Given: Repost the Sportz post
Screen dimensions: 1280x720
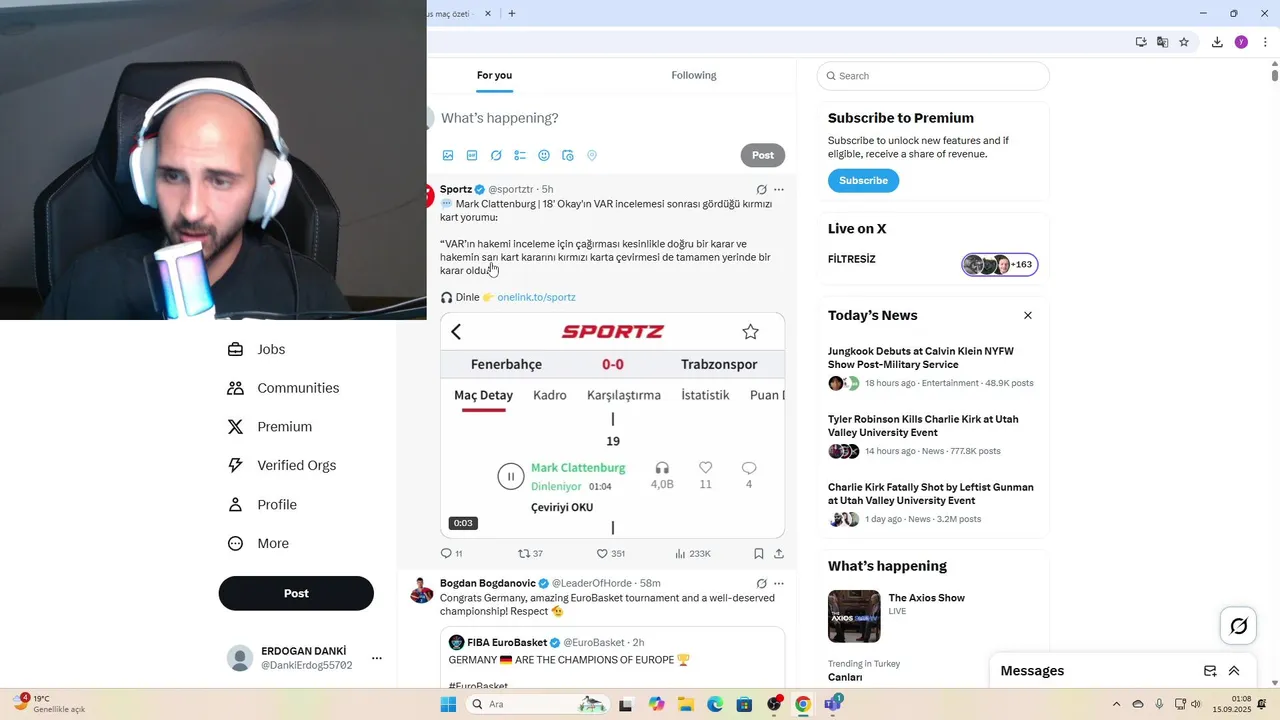Looking at the screenshot, I should pyautogui.click(x=530, y=553).
